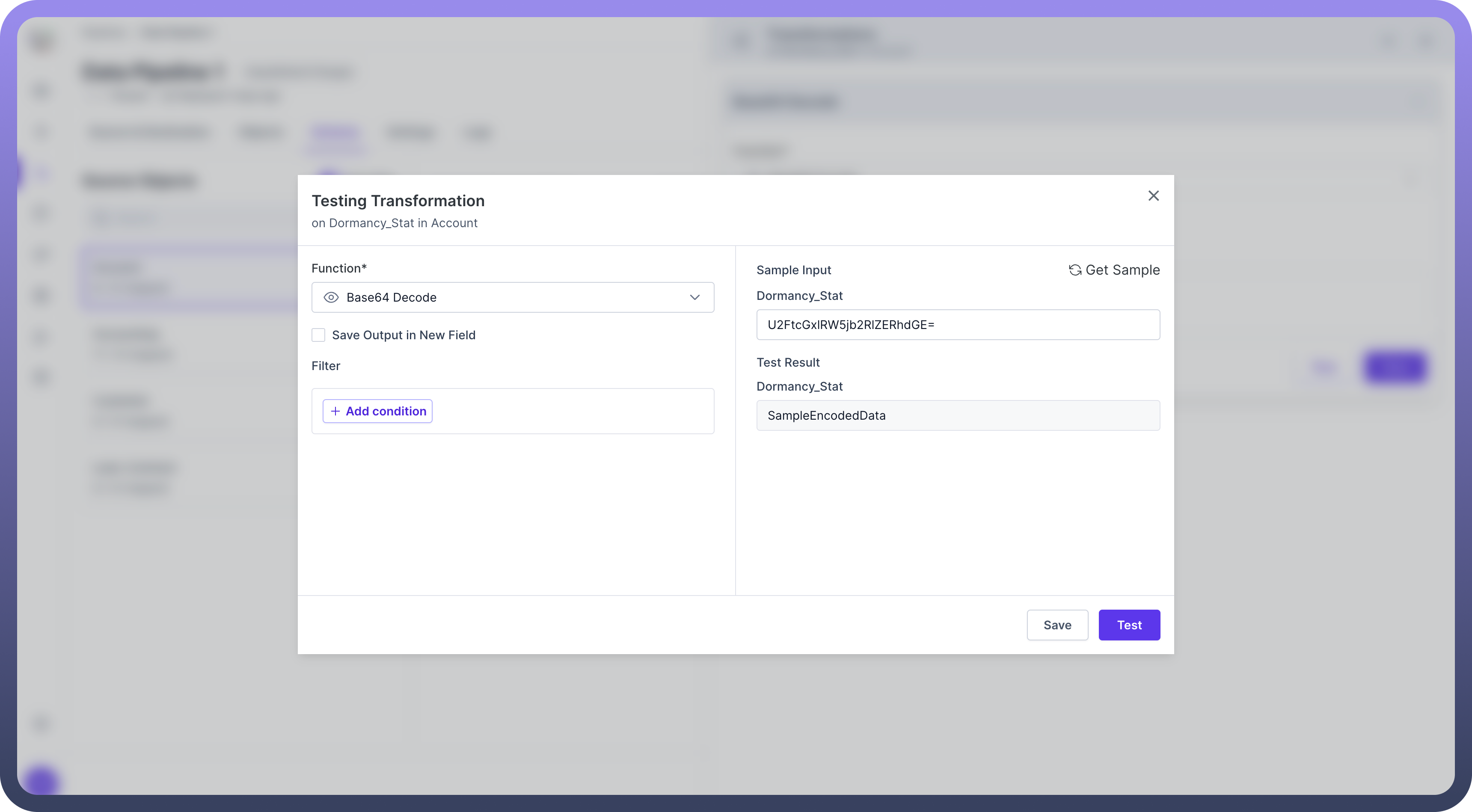Close the Testing Transformation dialog

point(1153,196)
